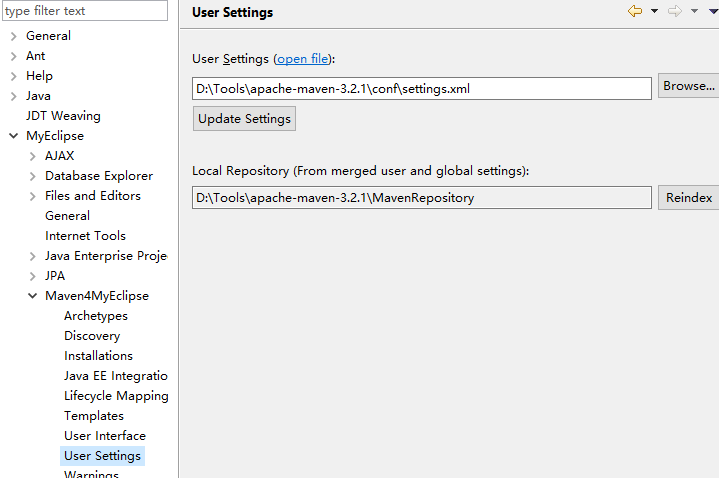Collapse the MyEclipse tree node

(13, 136)
